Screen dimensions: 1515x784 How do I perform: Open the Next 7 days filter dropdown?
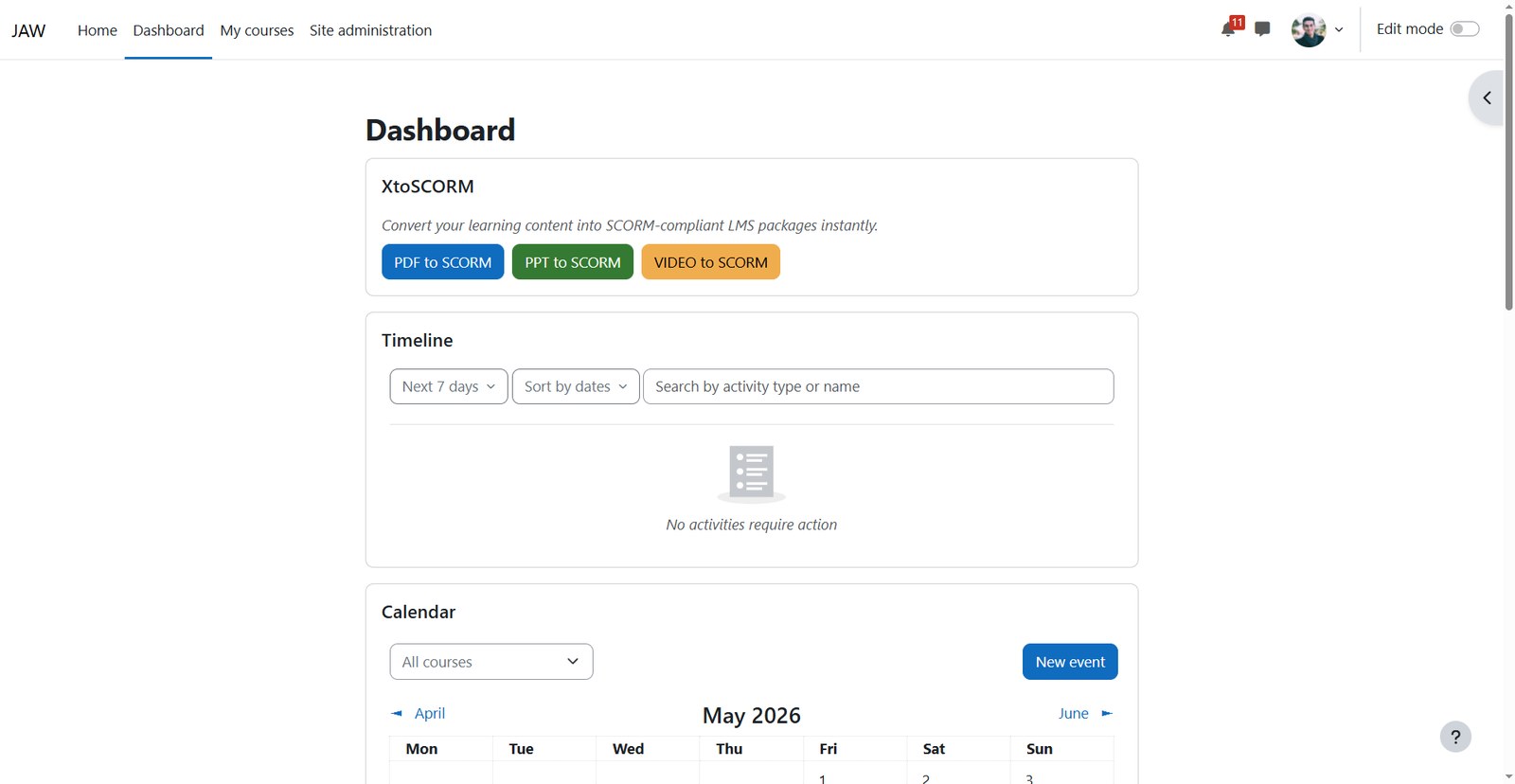pyautogui.click(x=449, y=386)
